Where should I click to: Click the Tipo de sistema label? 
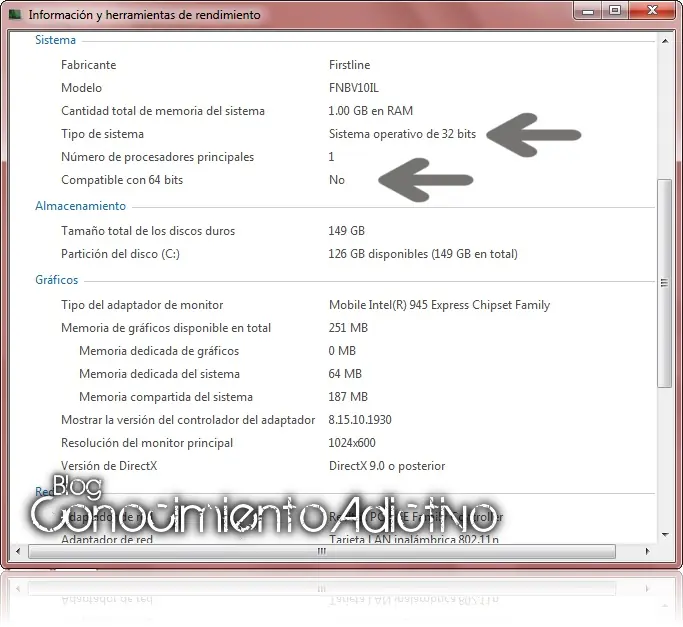pos(102,134)
